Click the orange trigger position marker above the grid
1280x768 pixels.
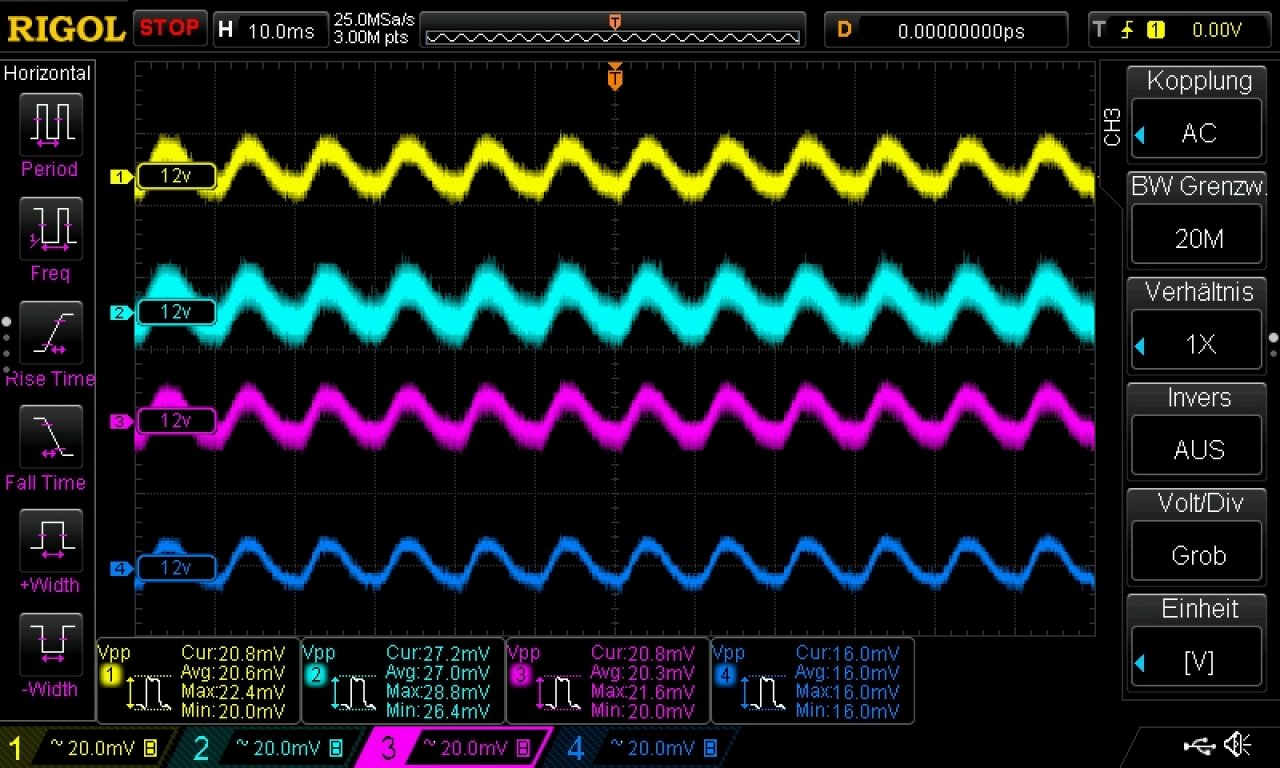point(615,76)
